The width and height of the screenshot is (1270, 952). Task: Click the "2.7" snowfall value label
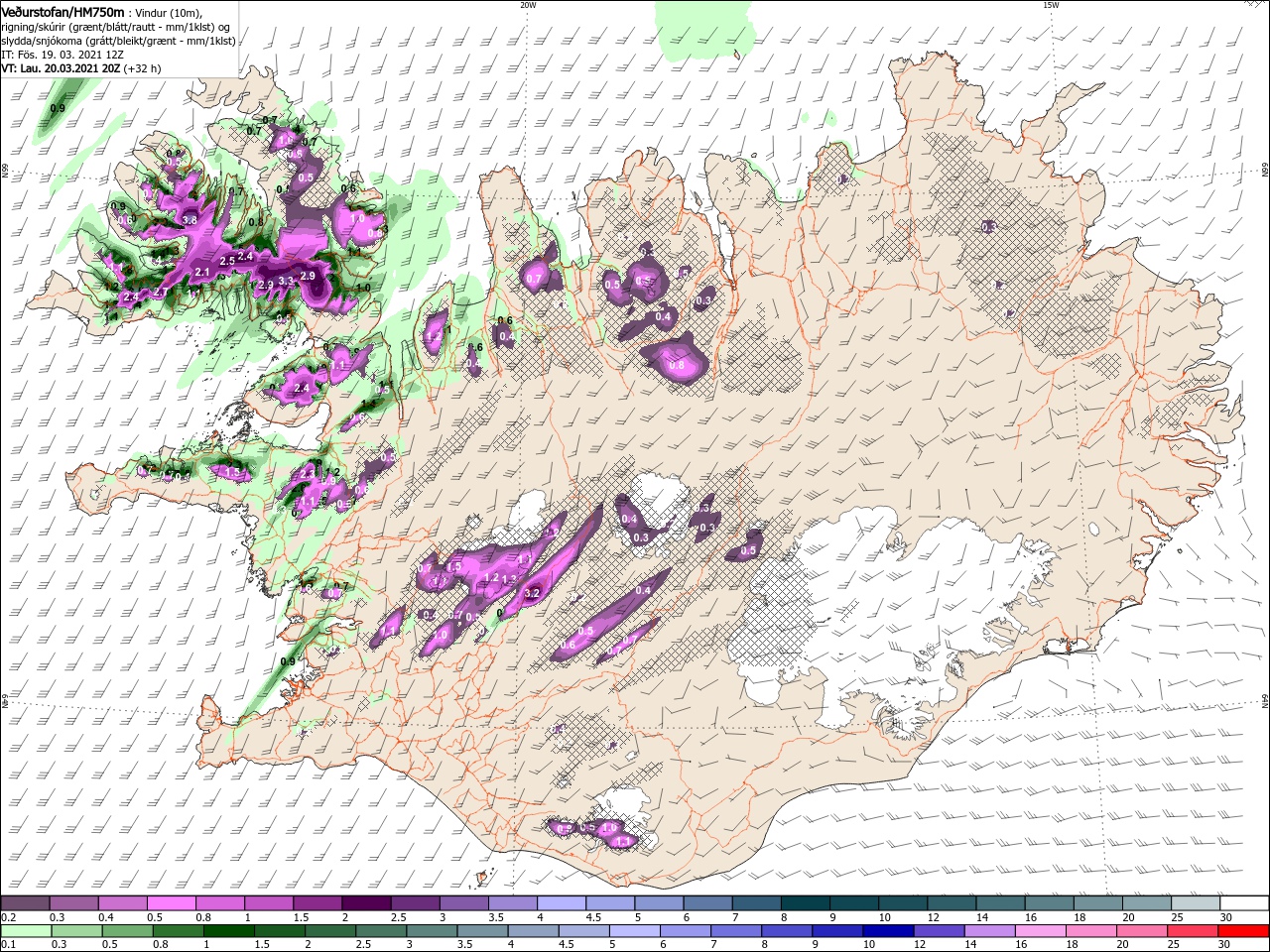click(x=161, y=292)
